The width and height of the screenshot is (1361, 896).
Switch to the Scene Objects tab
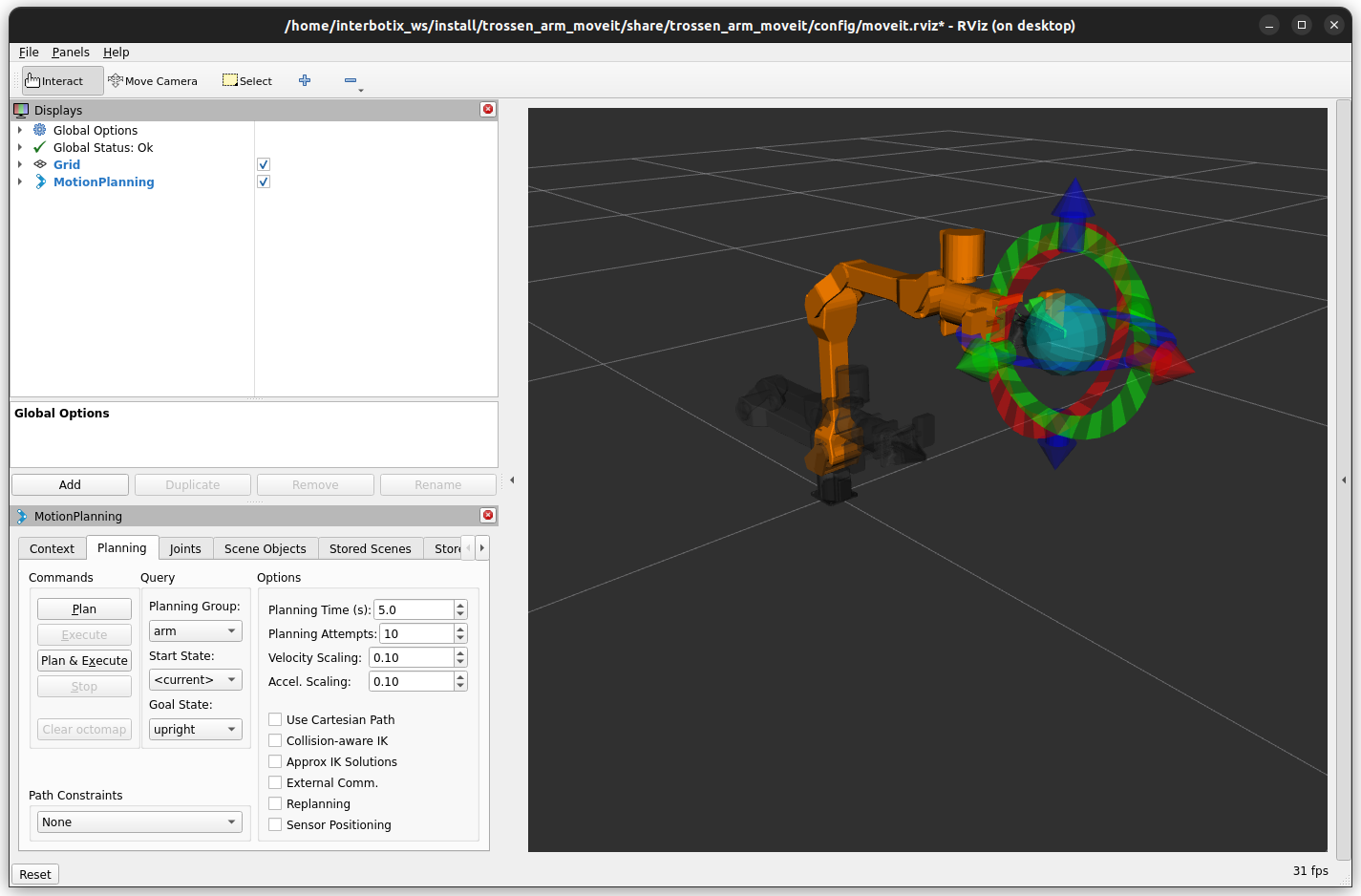(x=266, y=548)
